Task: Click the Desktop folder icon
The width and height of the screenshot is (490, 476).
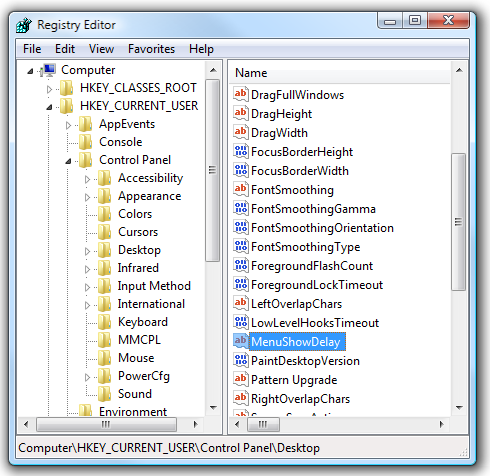Action: point(104,250)
